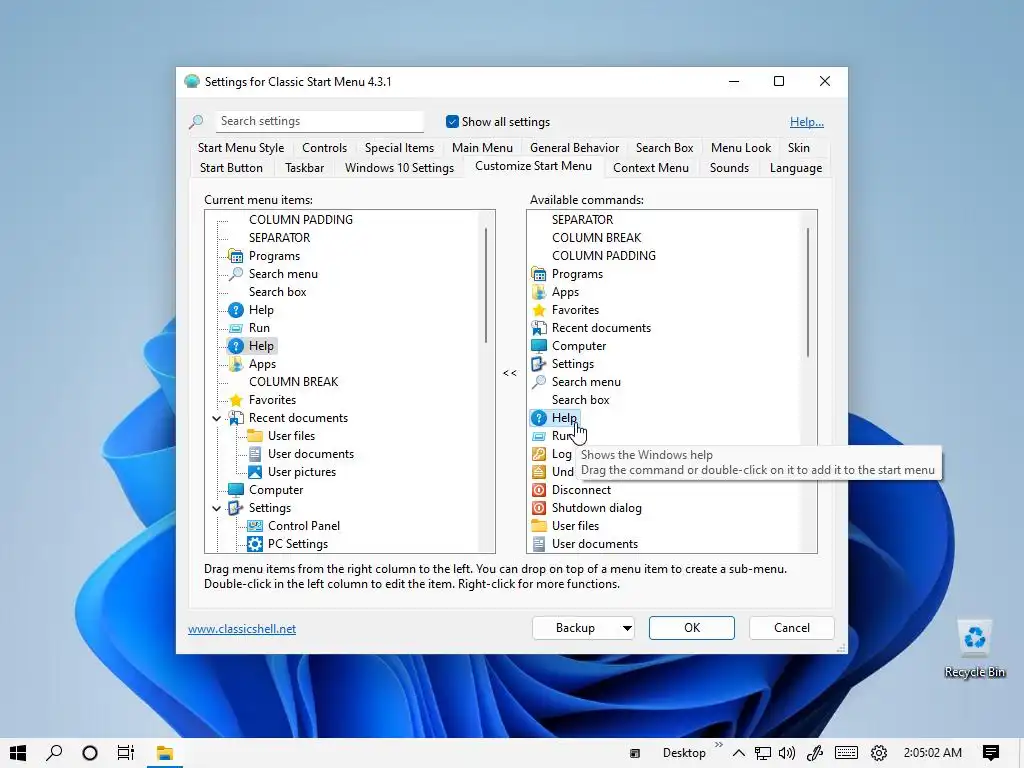Select COLUMN BREAK in Current menu items
The width and height of the screenshot is (1024, 768).
coord(293,381)
